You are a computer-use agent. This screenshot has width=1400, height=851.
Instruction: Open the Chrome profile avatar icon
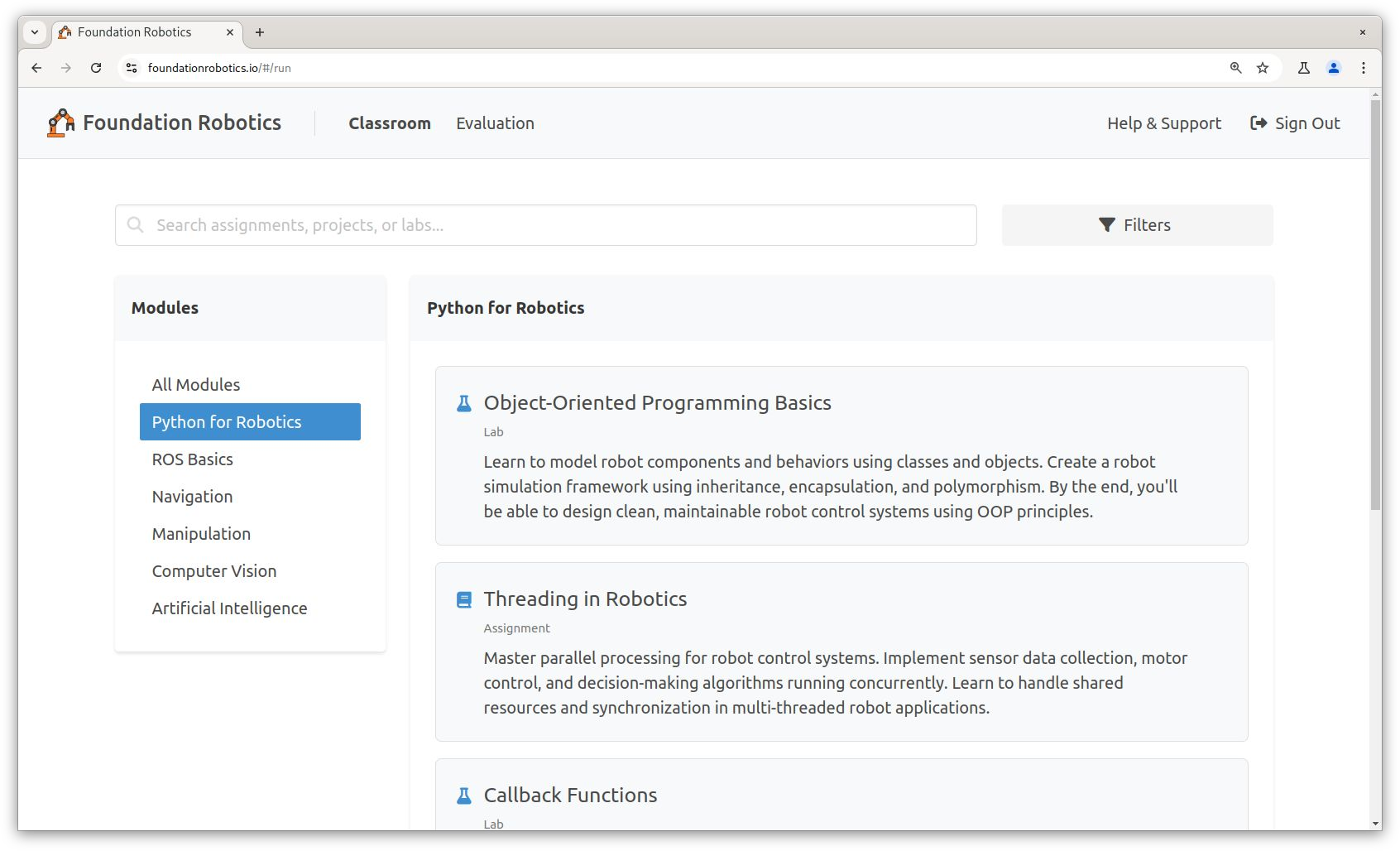click(x=1333, y=68)
